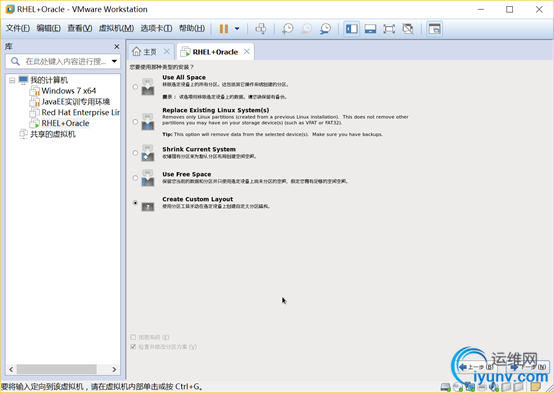Revert to the previous snapshot
The image size is (554, 393).
(306, 29)
